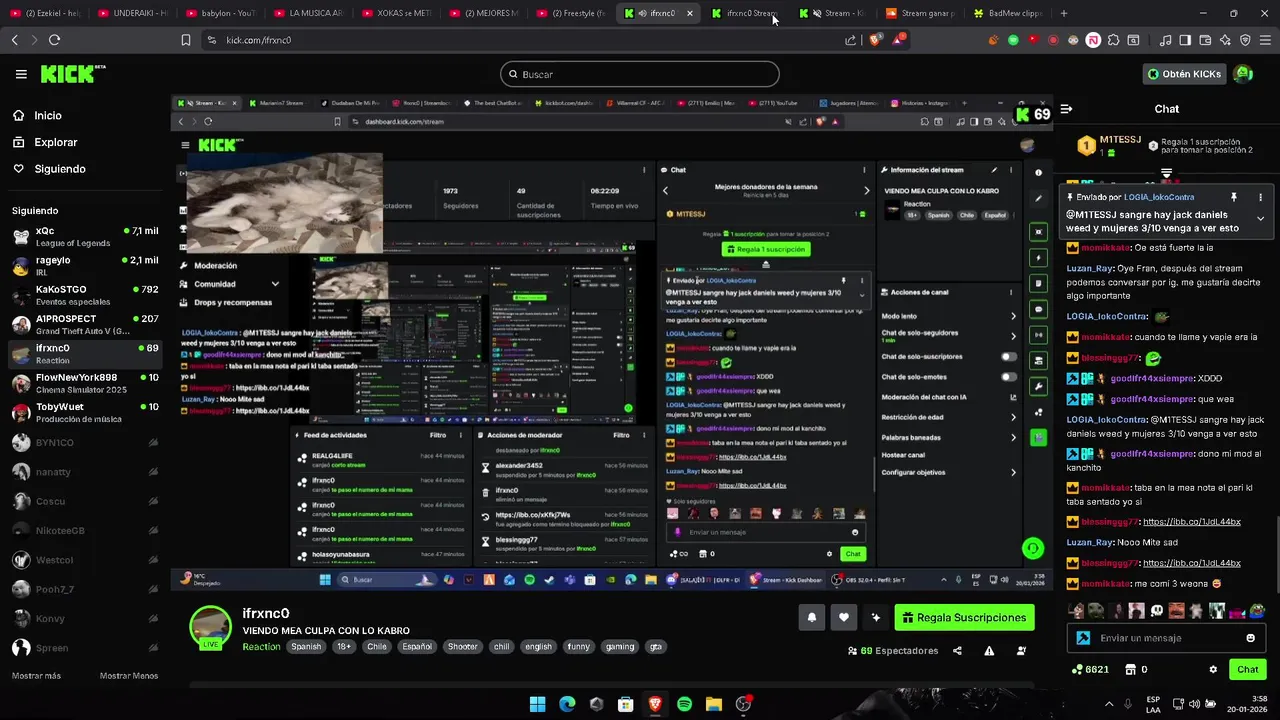The width and height of the screenshot is (1280, 720).
Task: Open a new browser tab
Action: tap(1063, 13)
